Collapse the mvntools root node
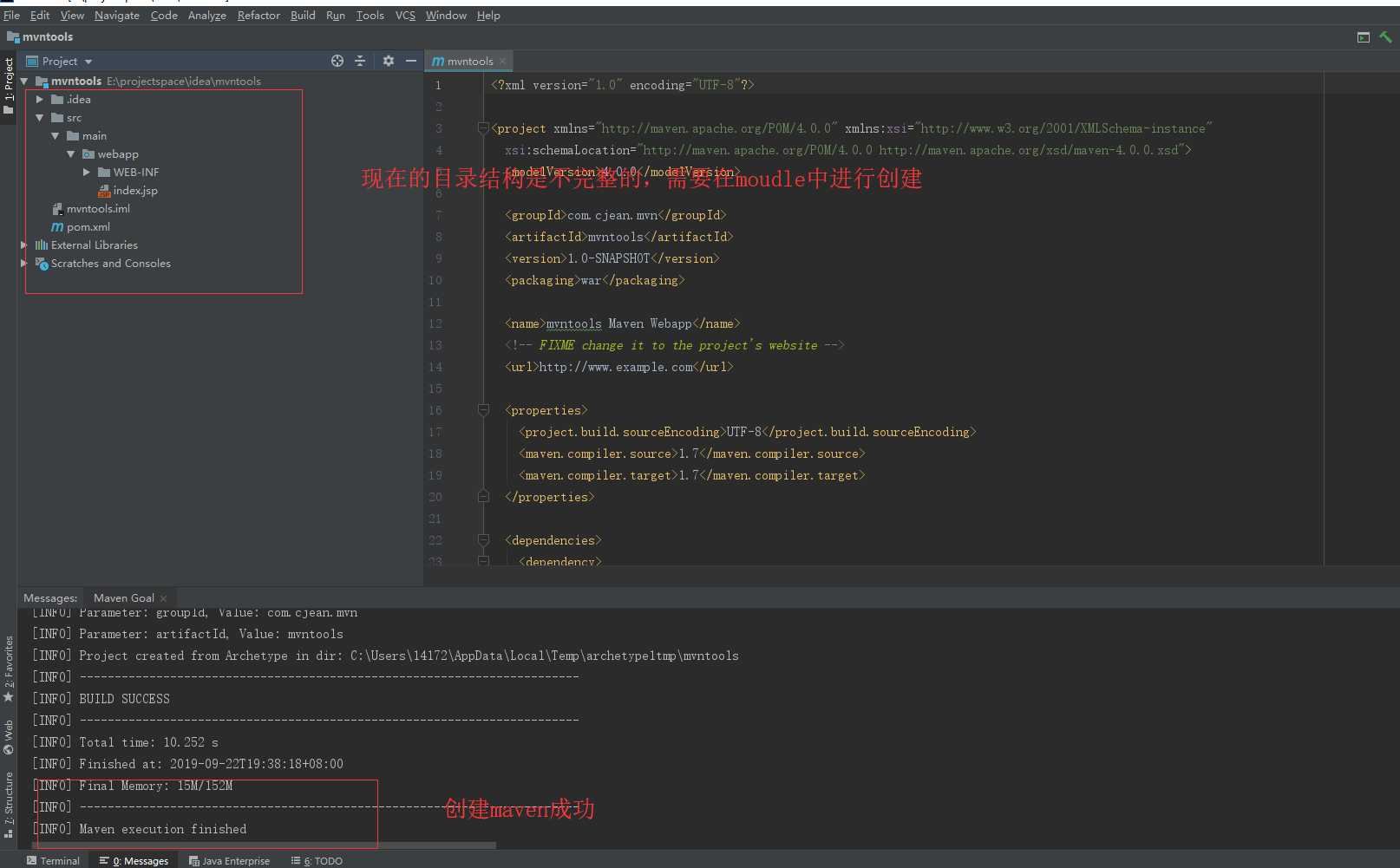Image resolution: width=1400 pixels, height=868 pixels. click(24, 82)
